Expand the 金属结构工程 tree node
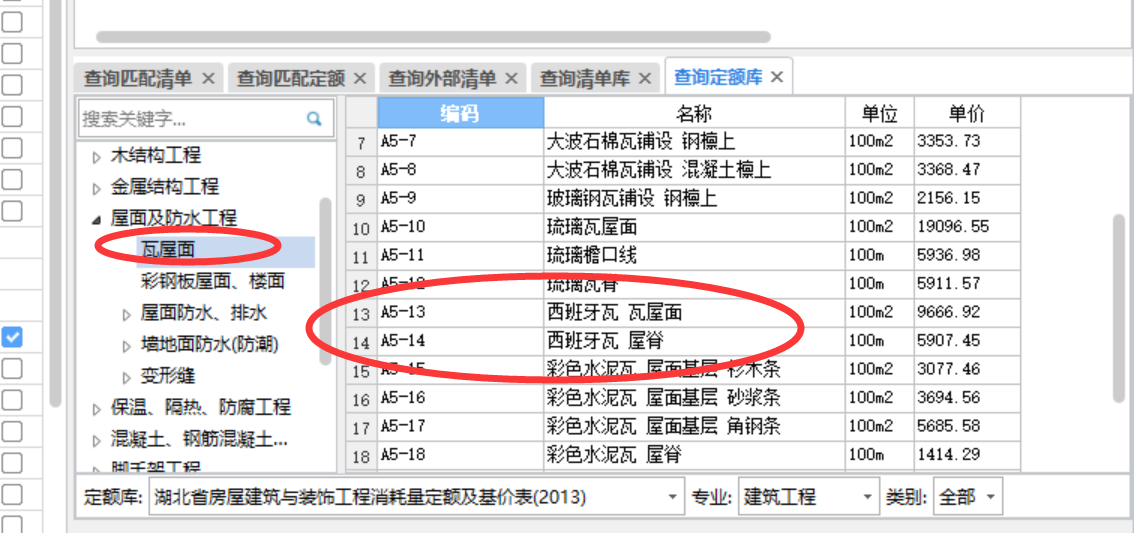 click(97, 188)
